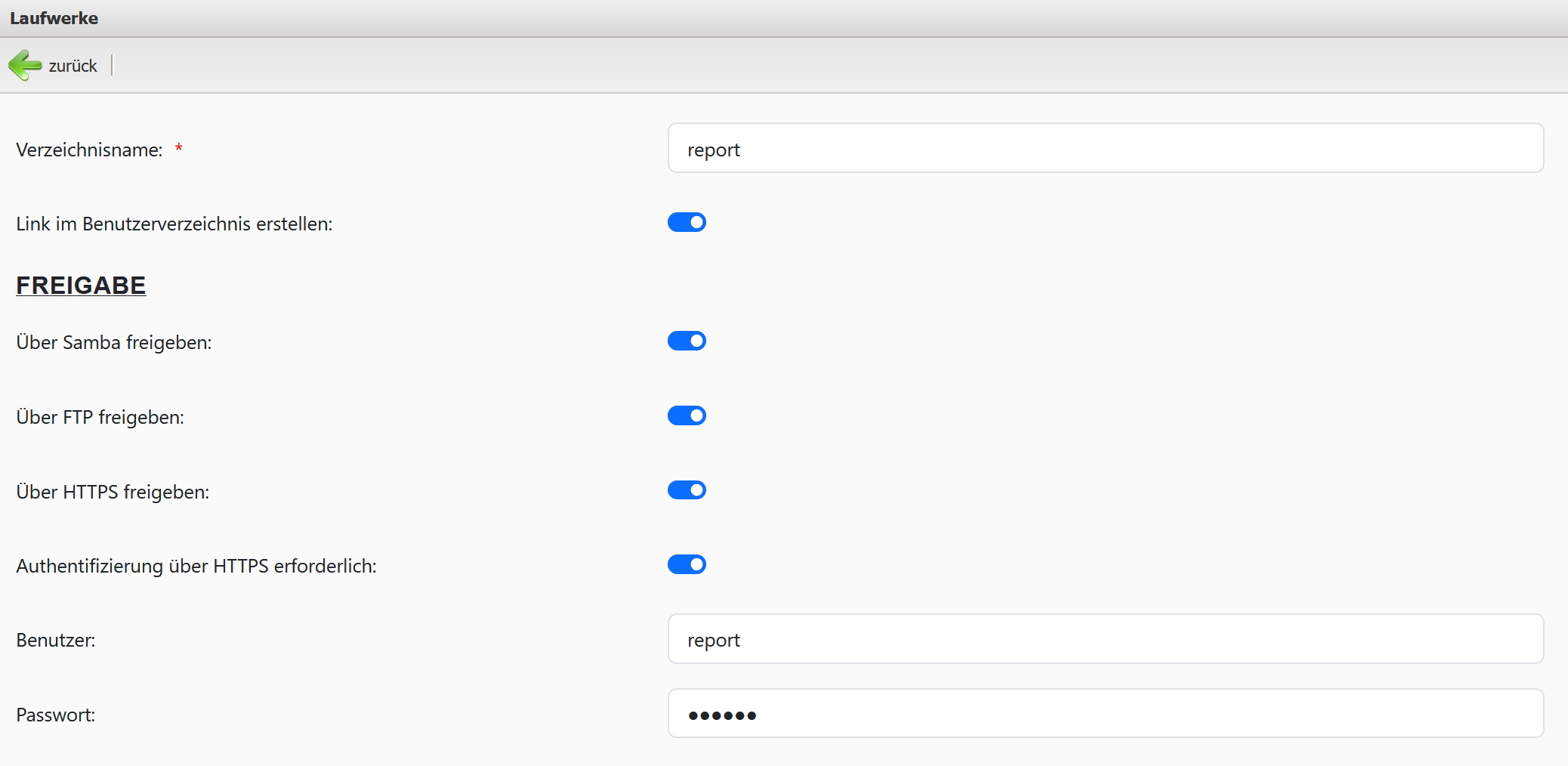1568x766 pixels.
Task: Click the "Authentifizierung über HTTPS erforderlich:" label
Action: tap(196, 567)
